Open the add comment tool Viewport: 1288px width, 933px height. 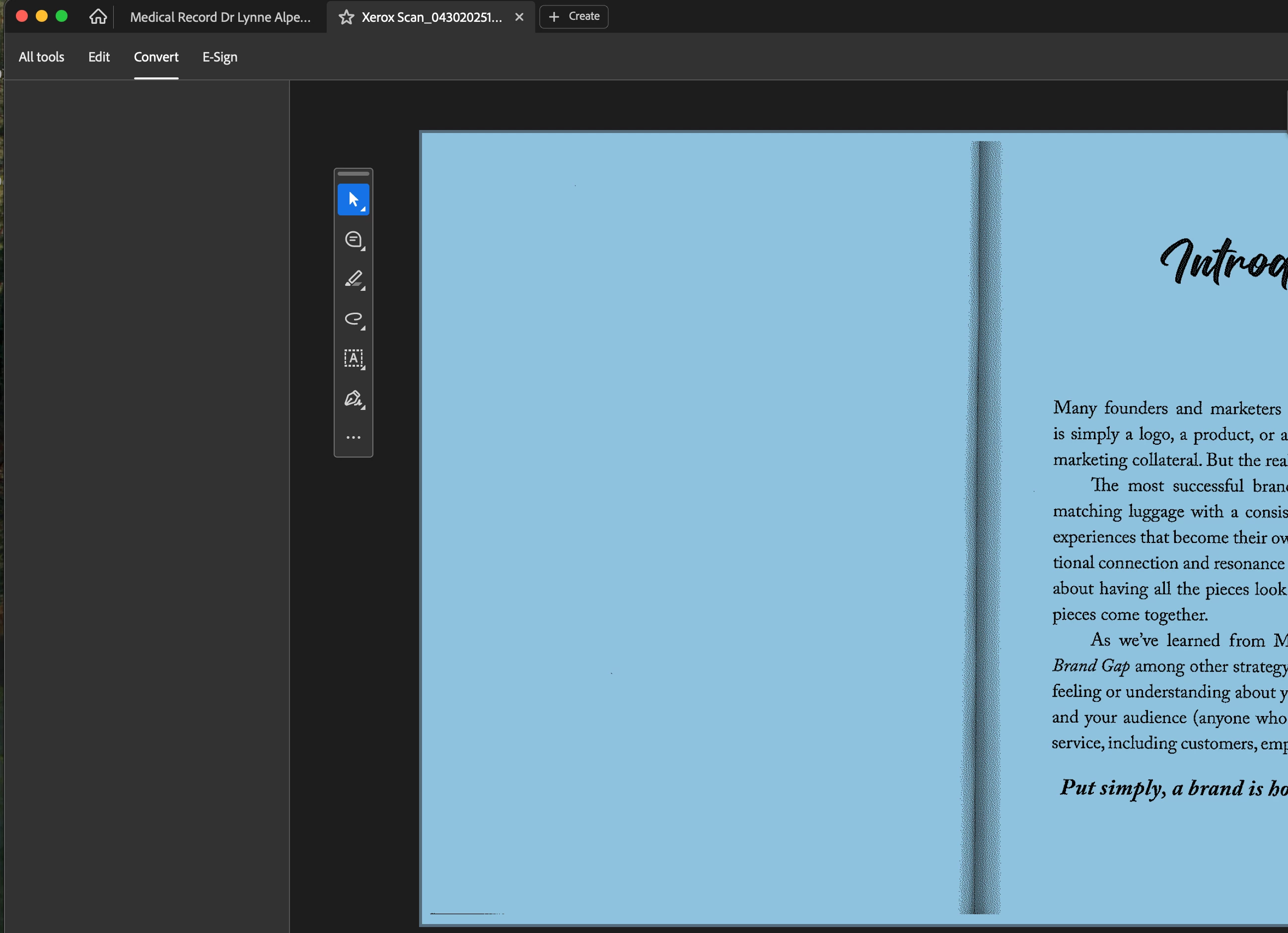(x=353, y=240)
